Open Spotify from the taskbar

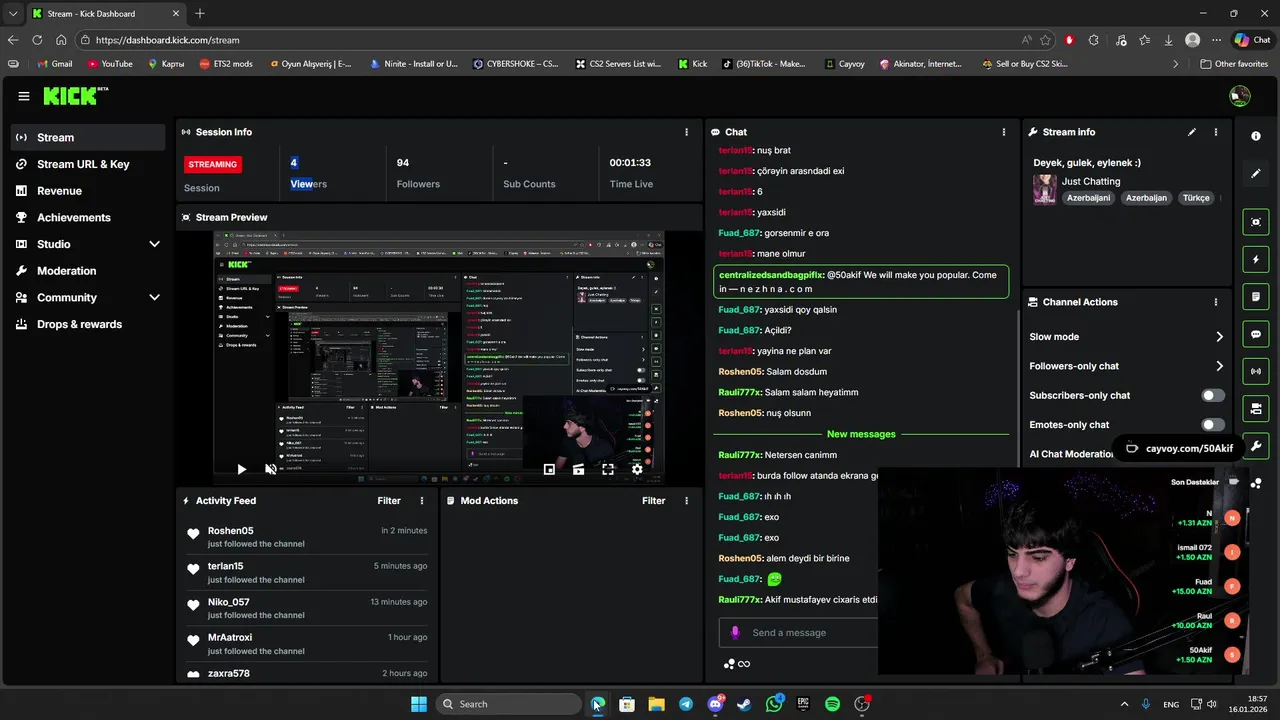(x=832, y=704)
